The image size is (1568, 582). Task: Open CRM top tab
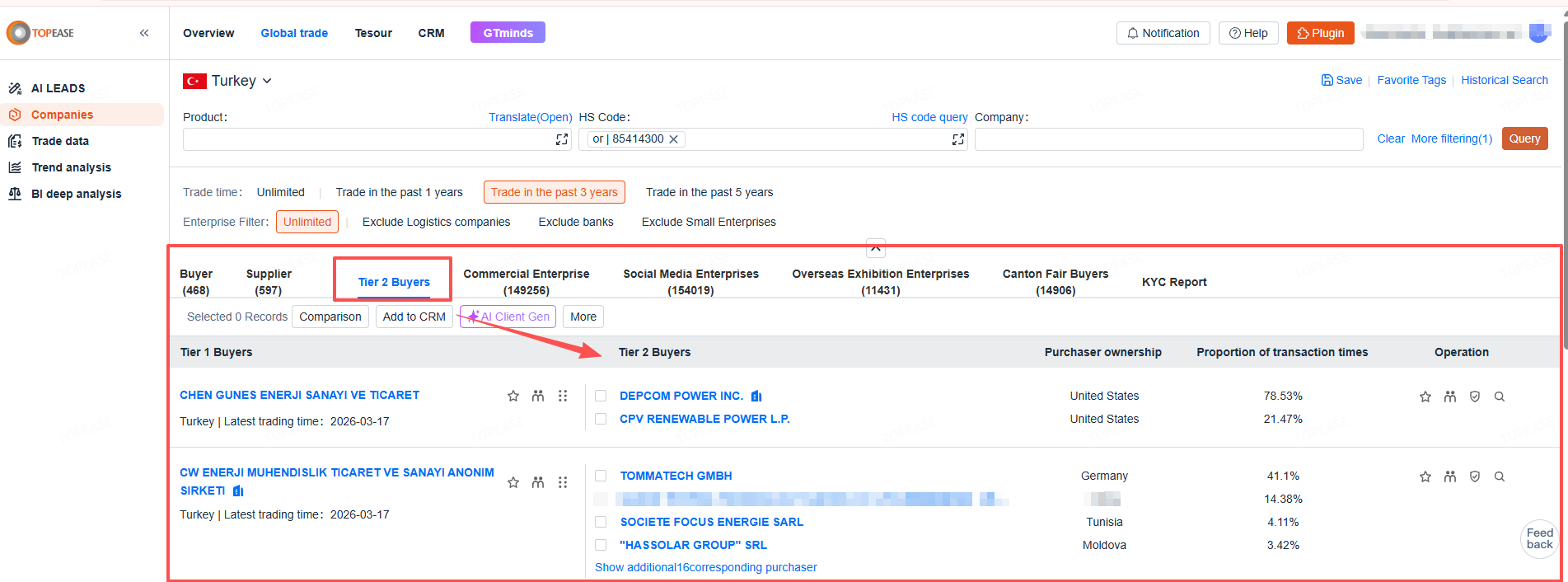[431, 33]
